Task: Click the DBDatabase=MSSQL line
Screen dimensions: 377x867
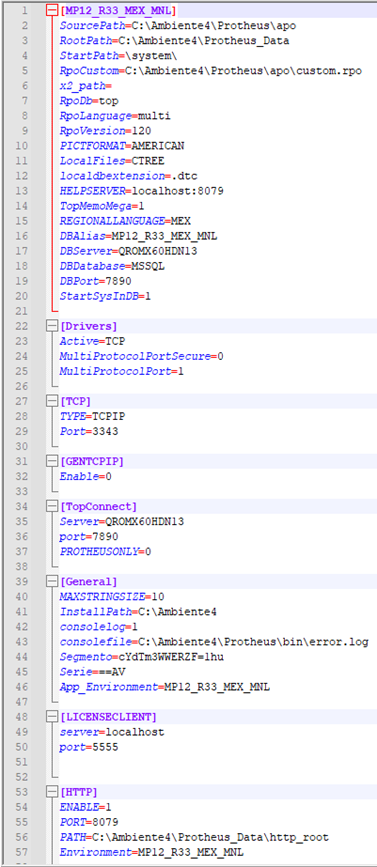Action: (x=112, y=266)
